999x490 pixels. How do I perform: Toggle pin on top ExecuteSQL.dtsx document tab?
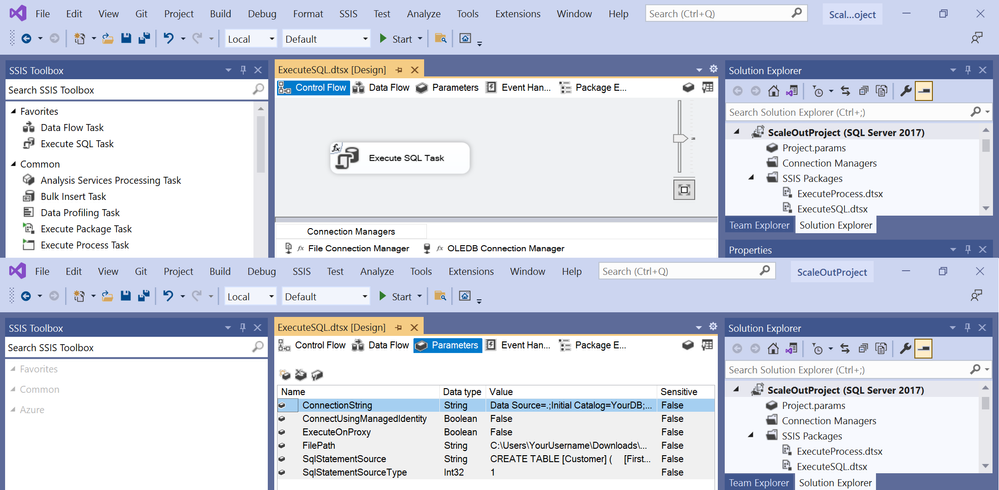[x=399, y=70]
